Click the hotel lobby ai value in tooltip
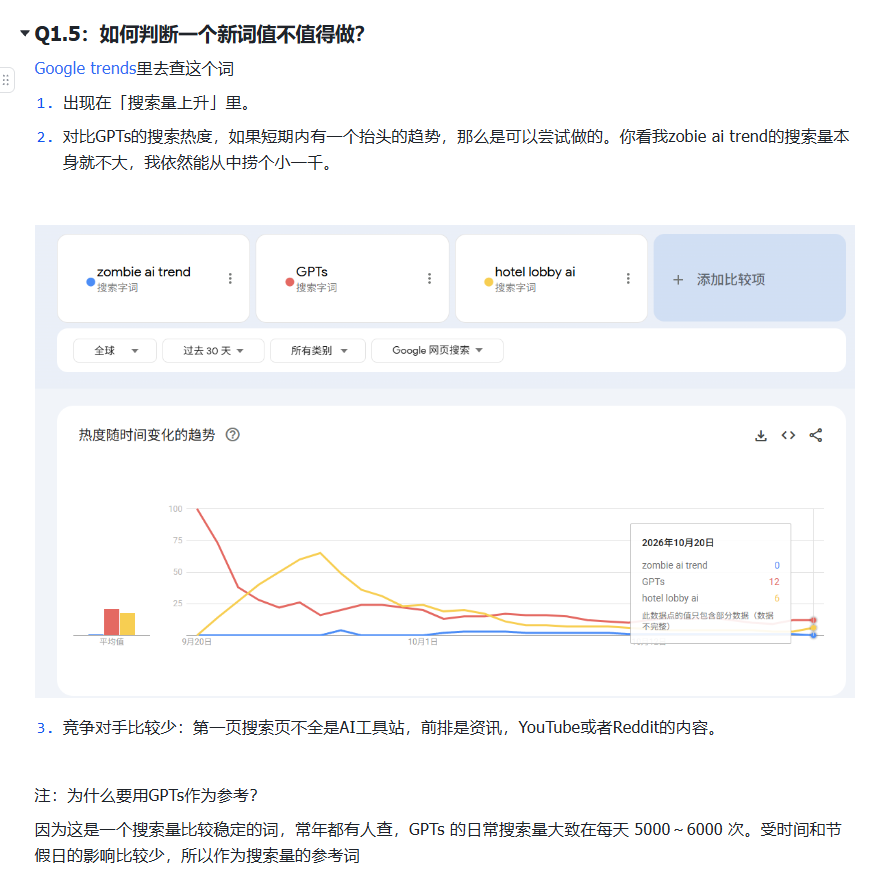Viewport: 873px width, 894px height. [x=777, y=599]
